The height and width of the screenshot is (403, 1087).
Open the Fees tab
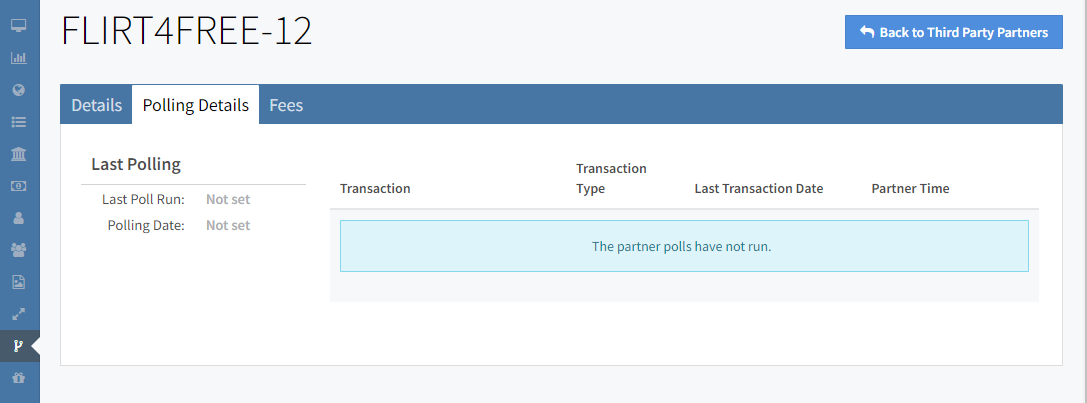[286, 105]
